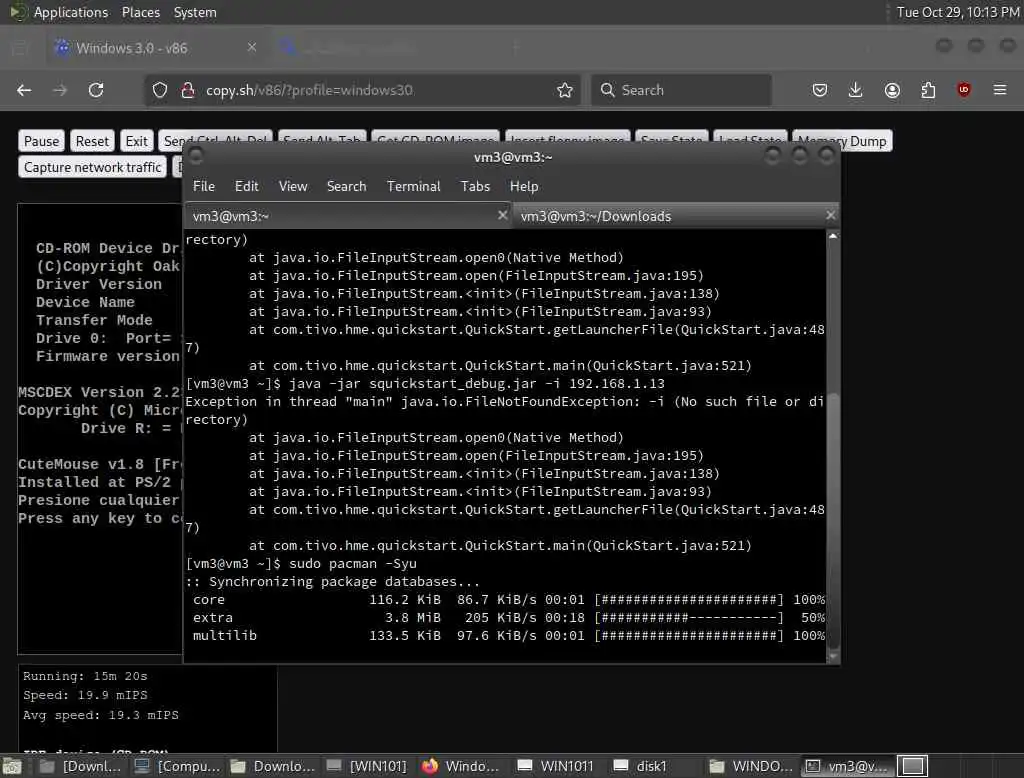Switch to the [Compu... taskbar window
This screenshot has width=1024, height=778.
point(177,766)
